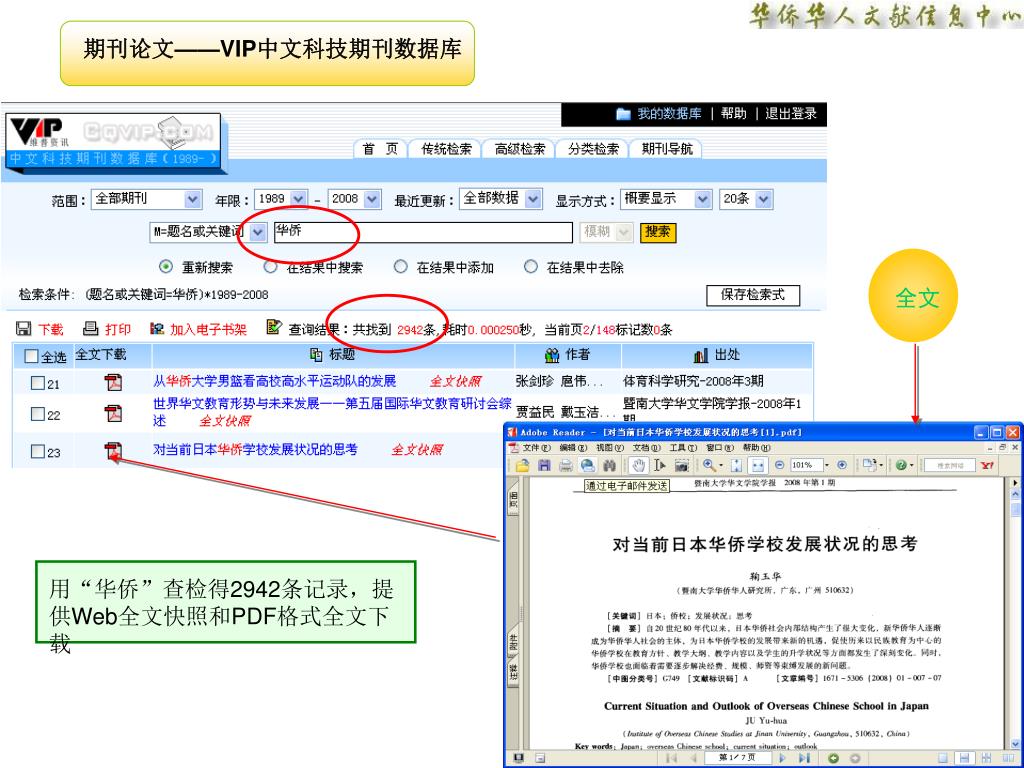Image resolution: width=1024 pixels, height=768 pixels.
Task: Click the red 下载 download icon
Action: (x=23, y=328)
